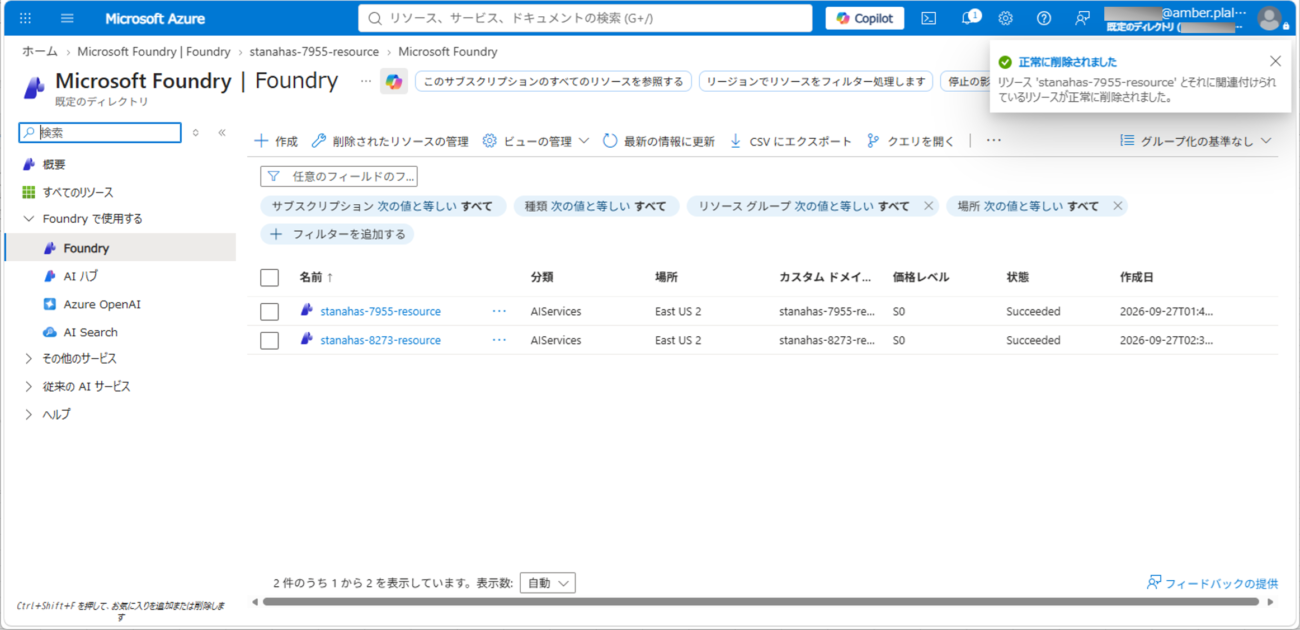This screenshot has height=630, width=1300.
Task: Open the help question mark icon
Action: [1044, 18]
